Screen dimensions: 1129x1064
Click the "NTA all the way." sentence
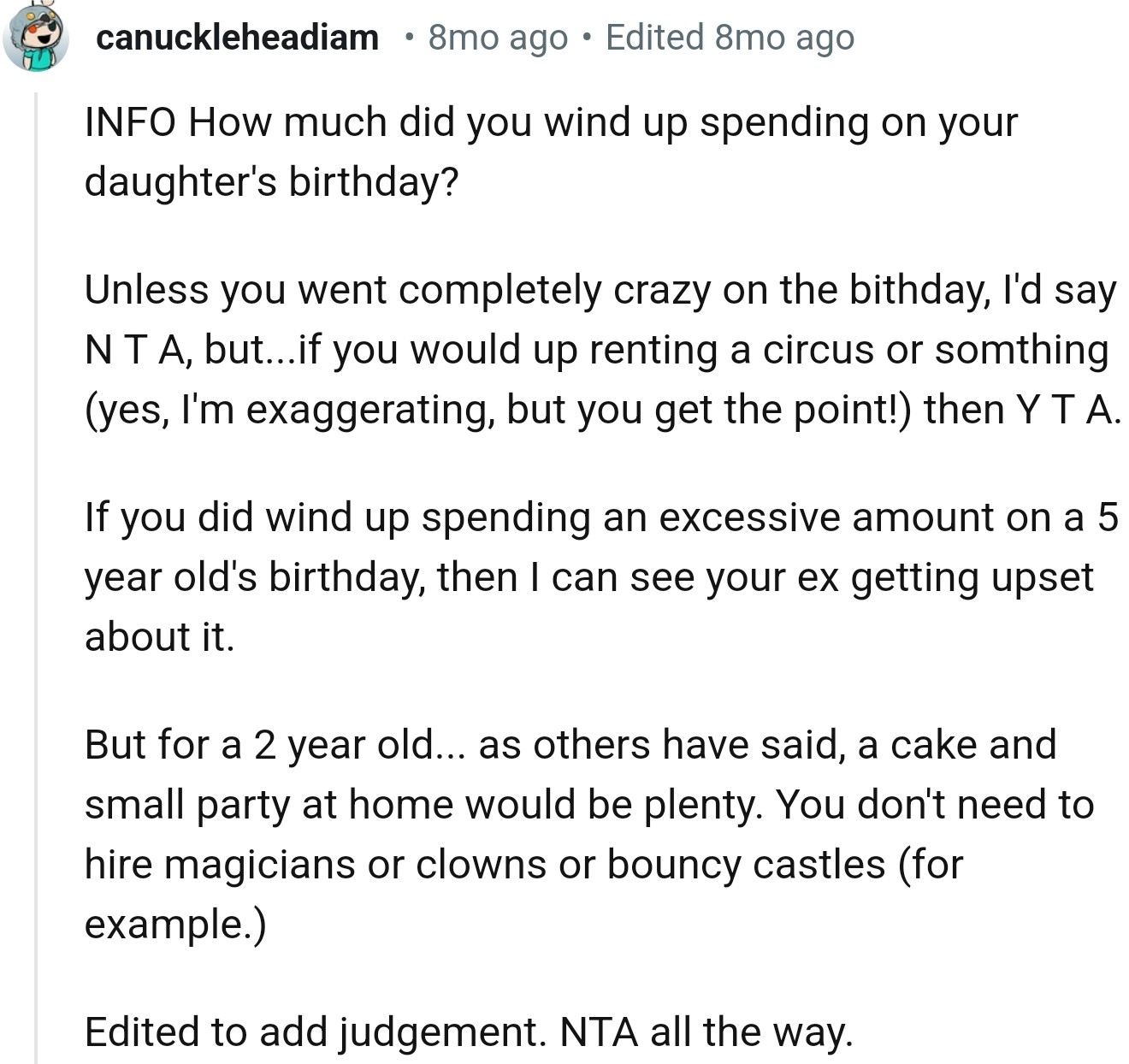coord(706,1031)
